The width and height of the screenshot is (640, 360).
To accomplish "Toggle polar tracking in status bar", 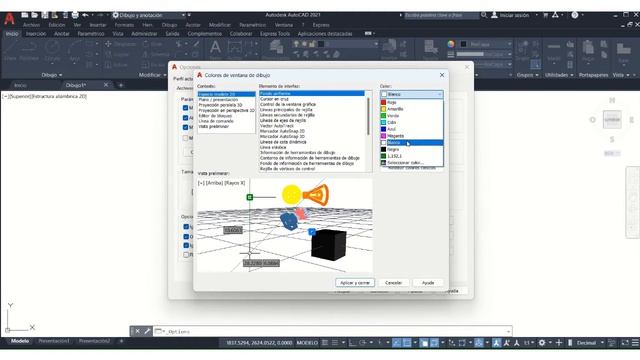I will 363,343.
